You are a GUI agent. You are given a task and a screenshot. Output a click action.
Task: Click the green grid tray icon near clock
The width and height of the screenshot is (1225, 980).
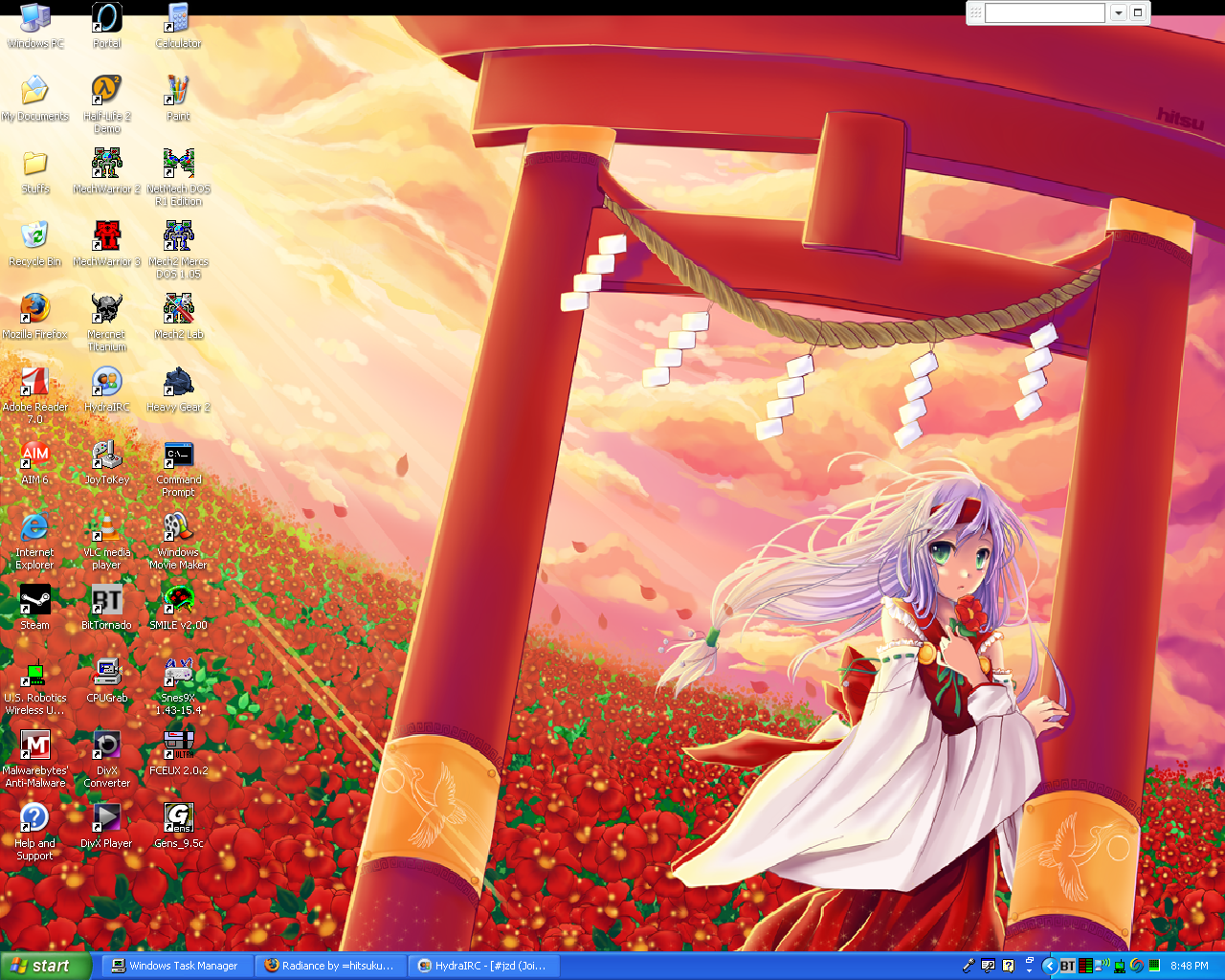click(x=1154, y=966)
